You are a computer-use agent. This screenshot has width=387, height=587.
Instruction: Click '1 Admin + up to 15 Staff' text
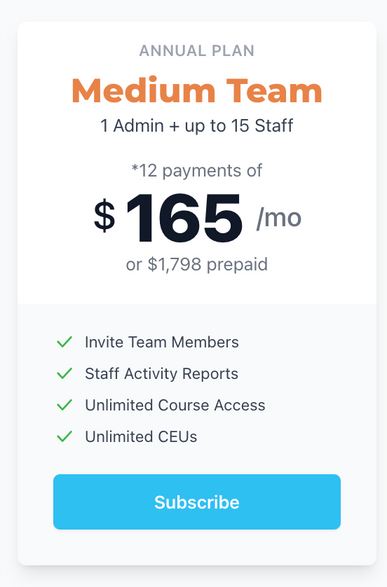click(x=197, y=126)
